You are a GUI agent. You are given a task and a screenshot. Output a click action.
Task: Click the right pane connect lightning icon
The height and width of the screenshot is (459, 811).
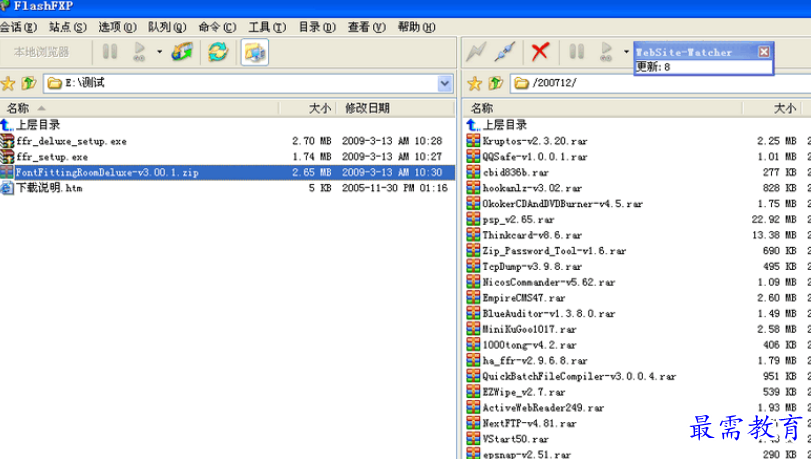(475, 52)
